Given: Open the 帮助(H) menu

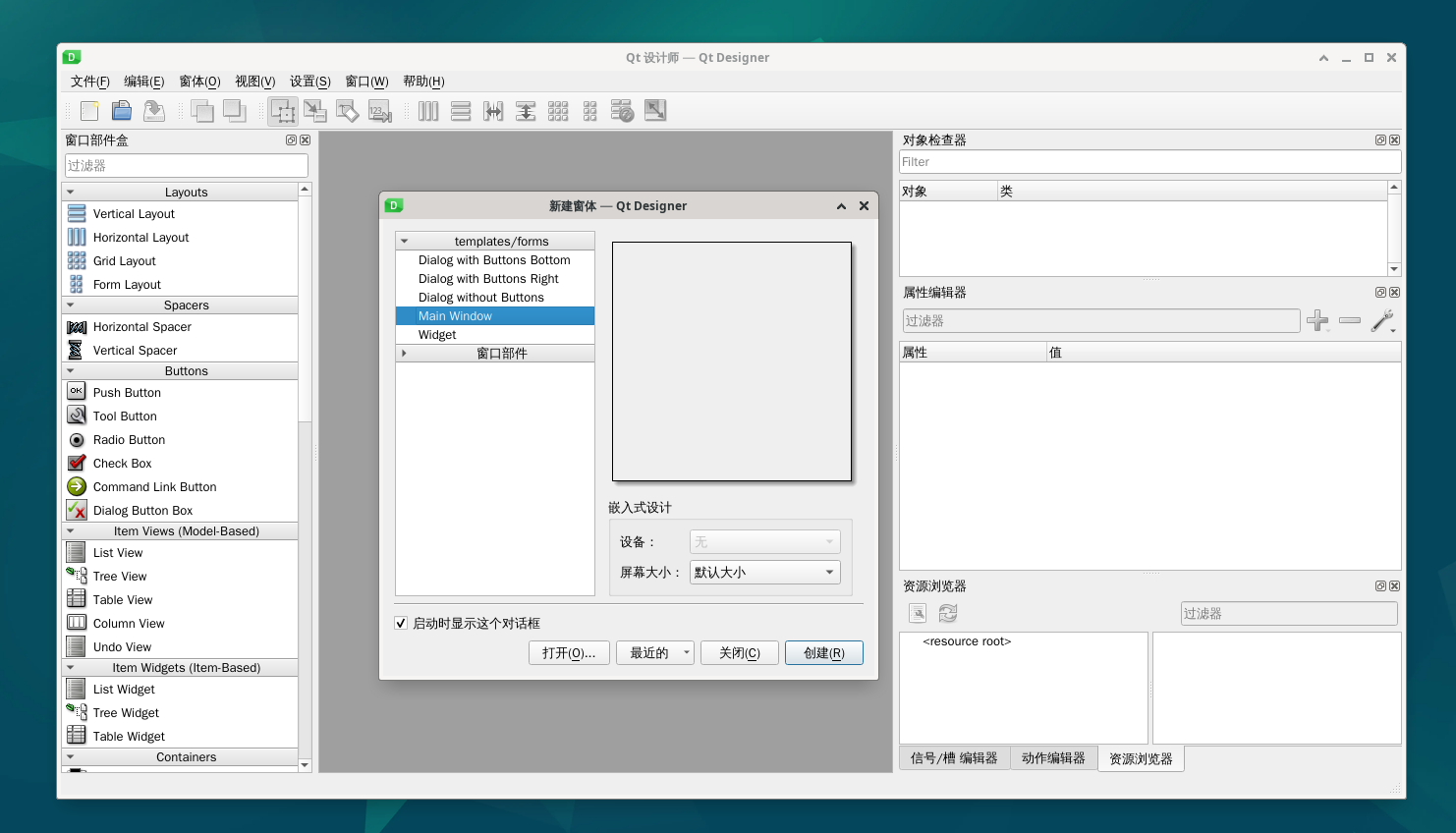Looking at the screenshot, I should tap(423, 82).
